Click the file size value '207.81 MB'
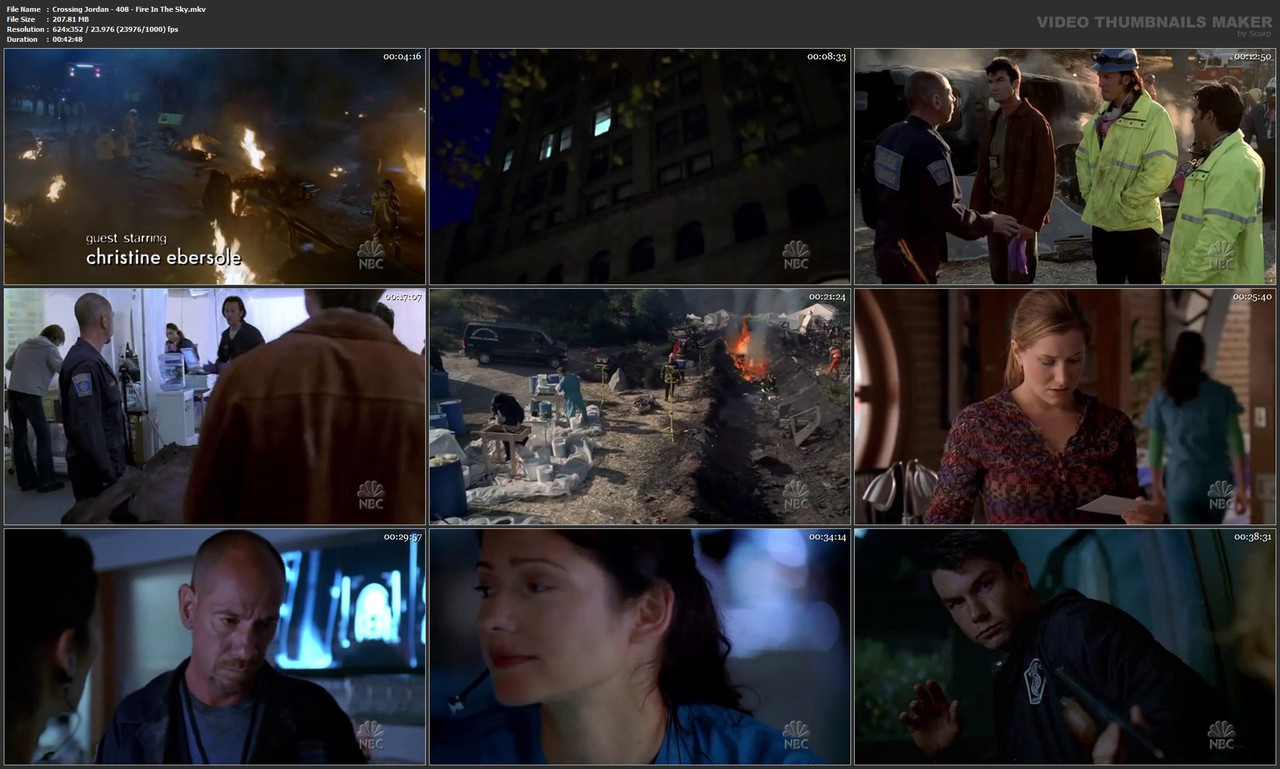 72,19
